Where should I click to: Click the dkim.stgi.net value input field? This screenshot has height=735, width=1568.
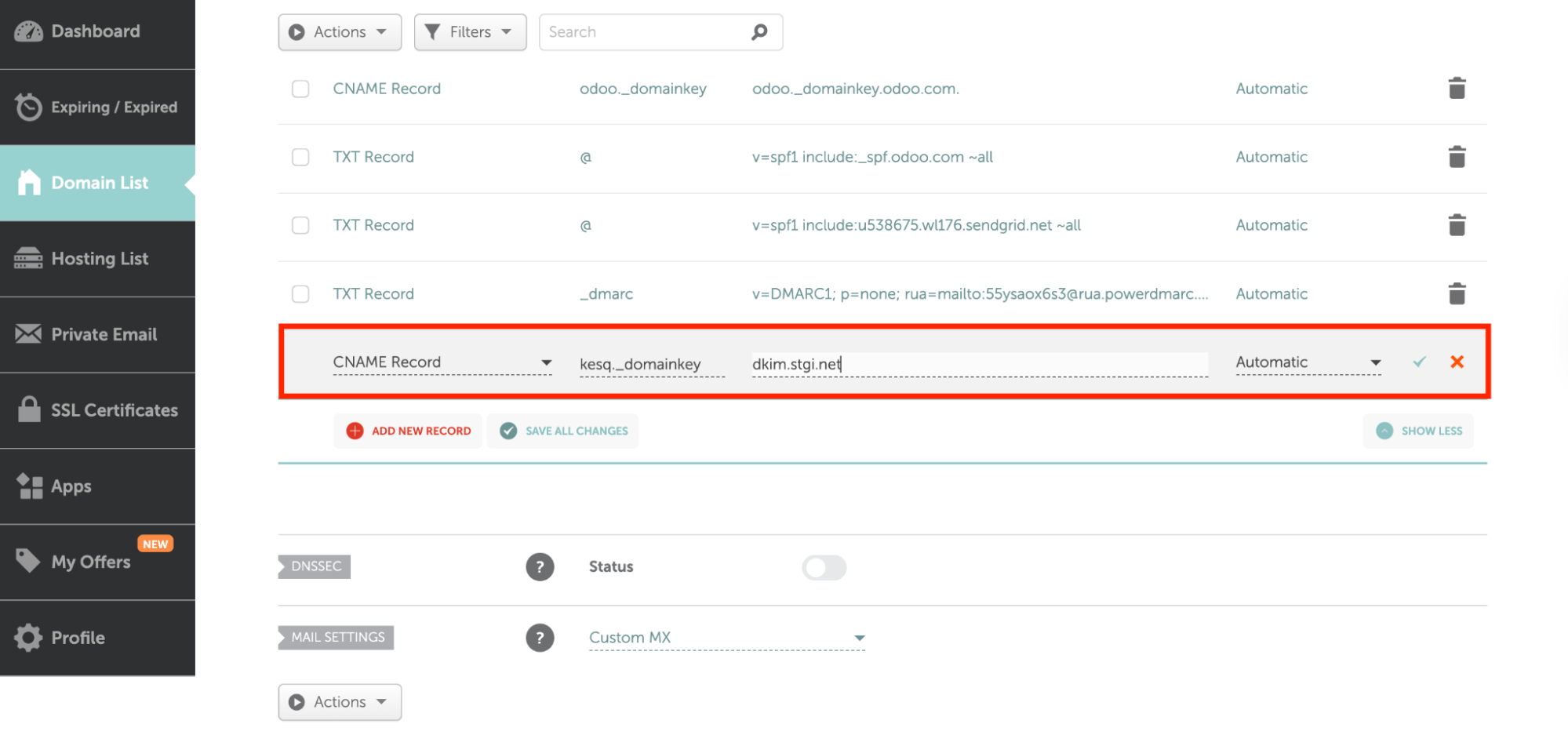point(978,364)
